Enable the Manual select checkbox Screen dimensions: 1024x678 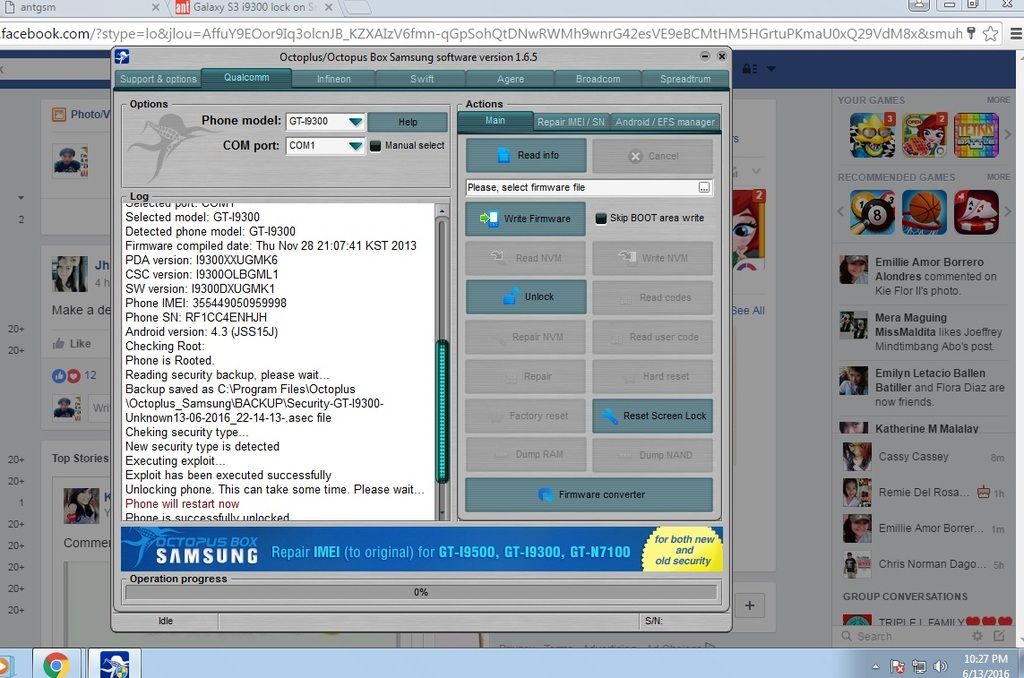(x=376, y=146)
